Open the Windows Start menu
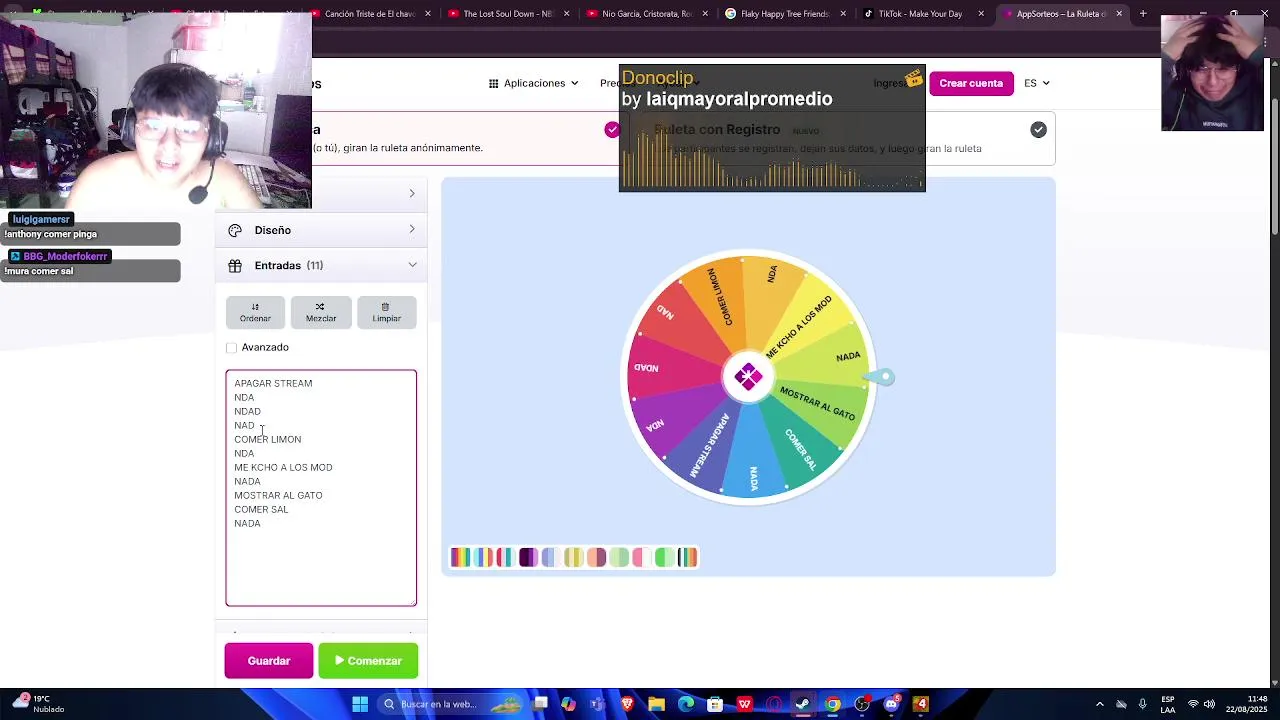 click(x=360, y=704)
